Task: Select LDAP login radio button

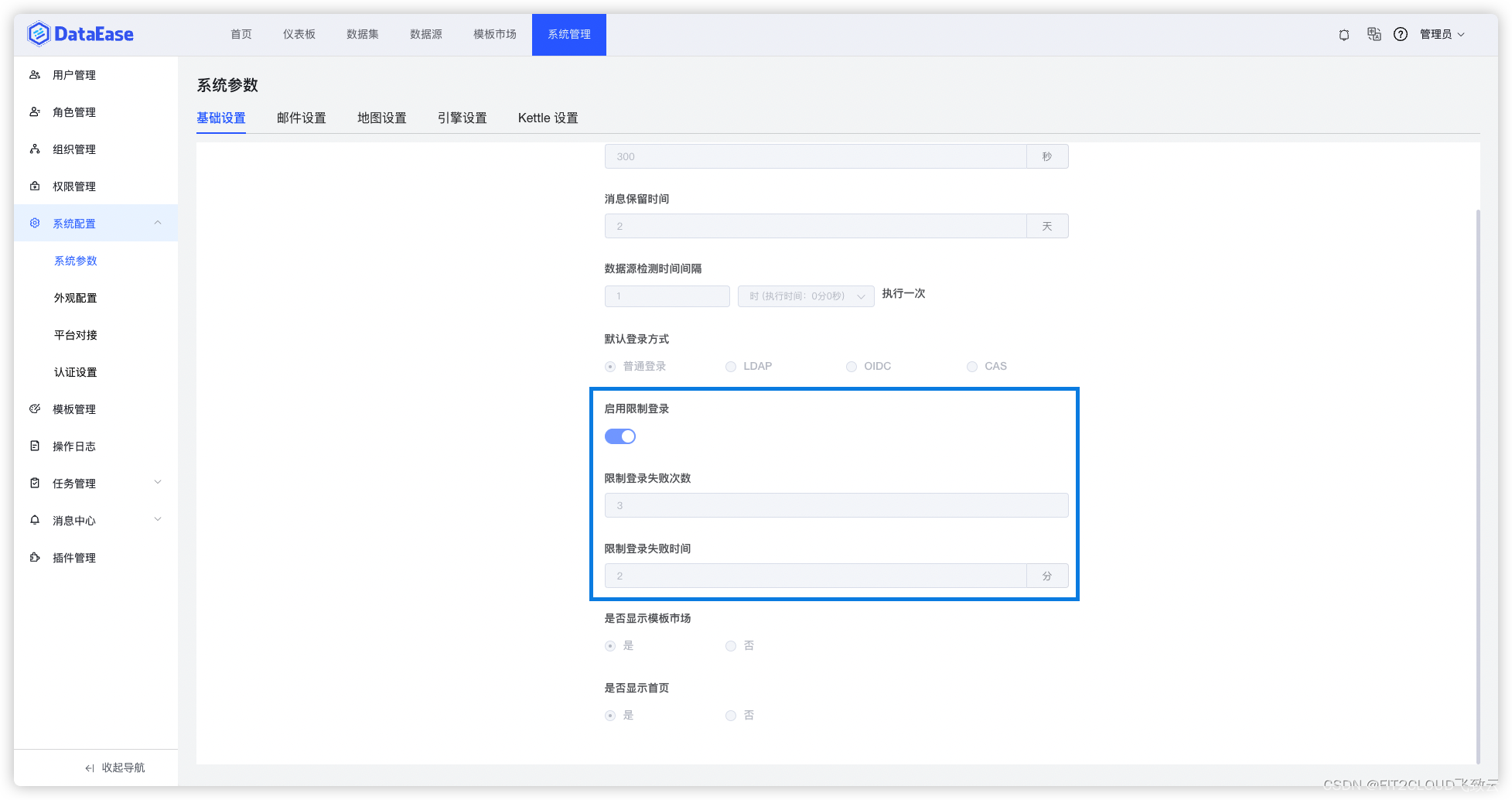Action: [731, 367]
